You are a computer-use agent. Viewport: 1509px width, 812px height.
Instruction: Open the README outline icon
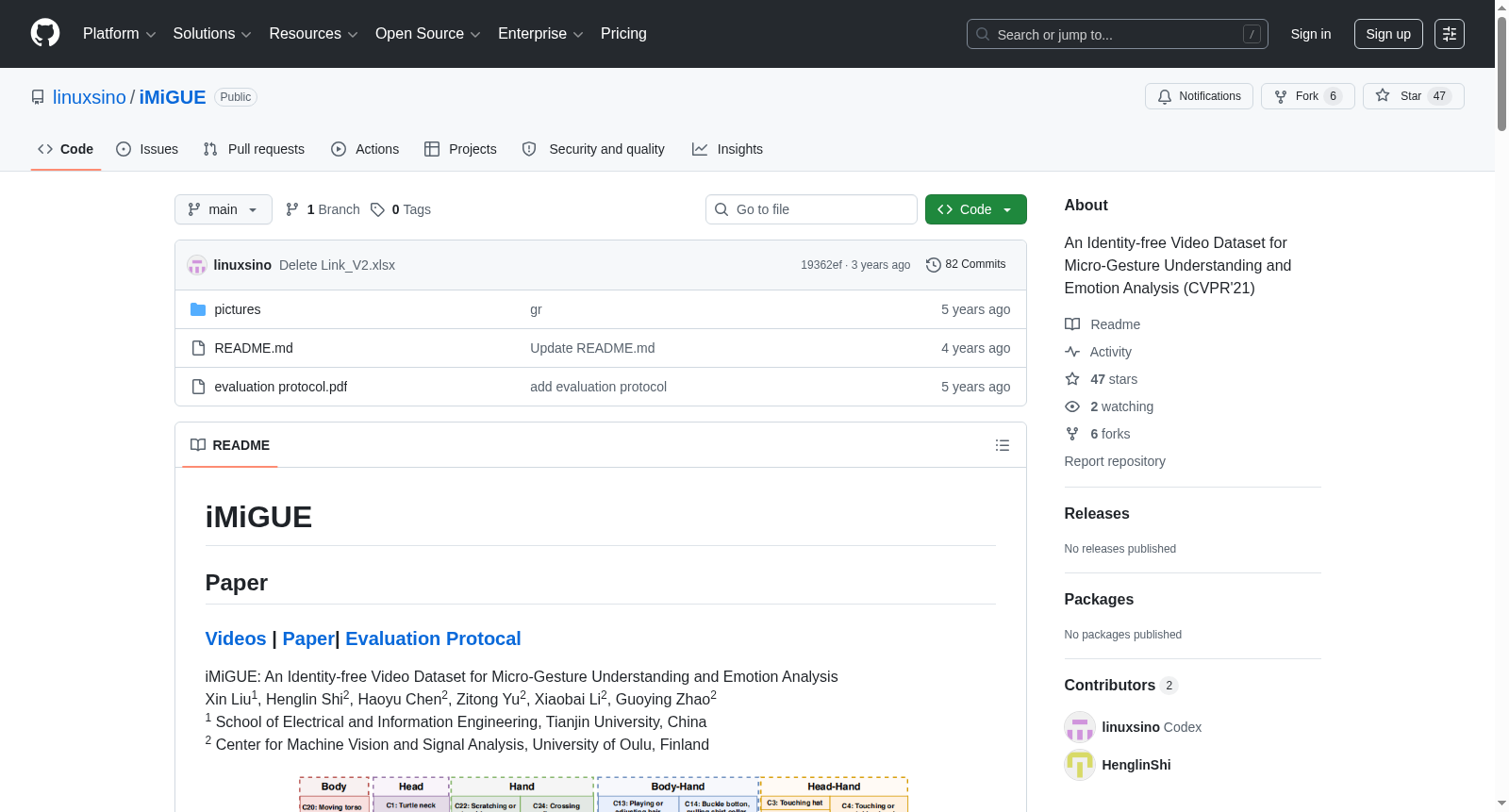[1003, 445]
